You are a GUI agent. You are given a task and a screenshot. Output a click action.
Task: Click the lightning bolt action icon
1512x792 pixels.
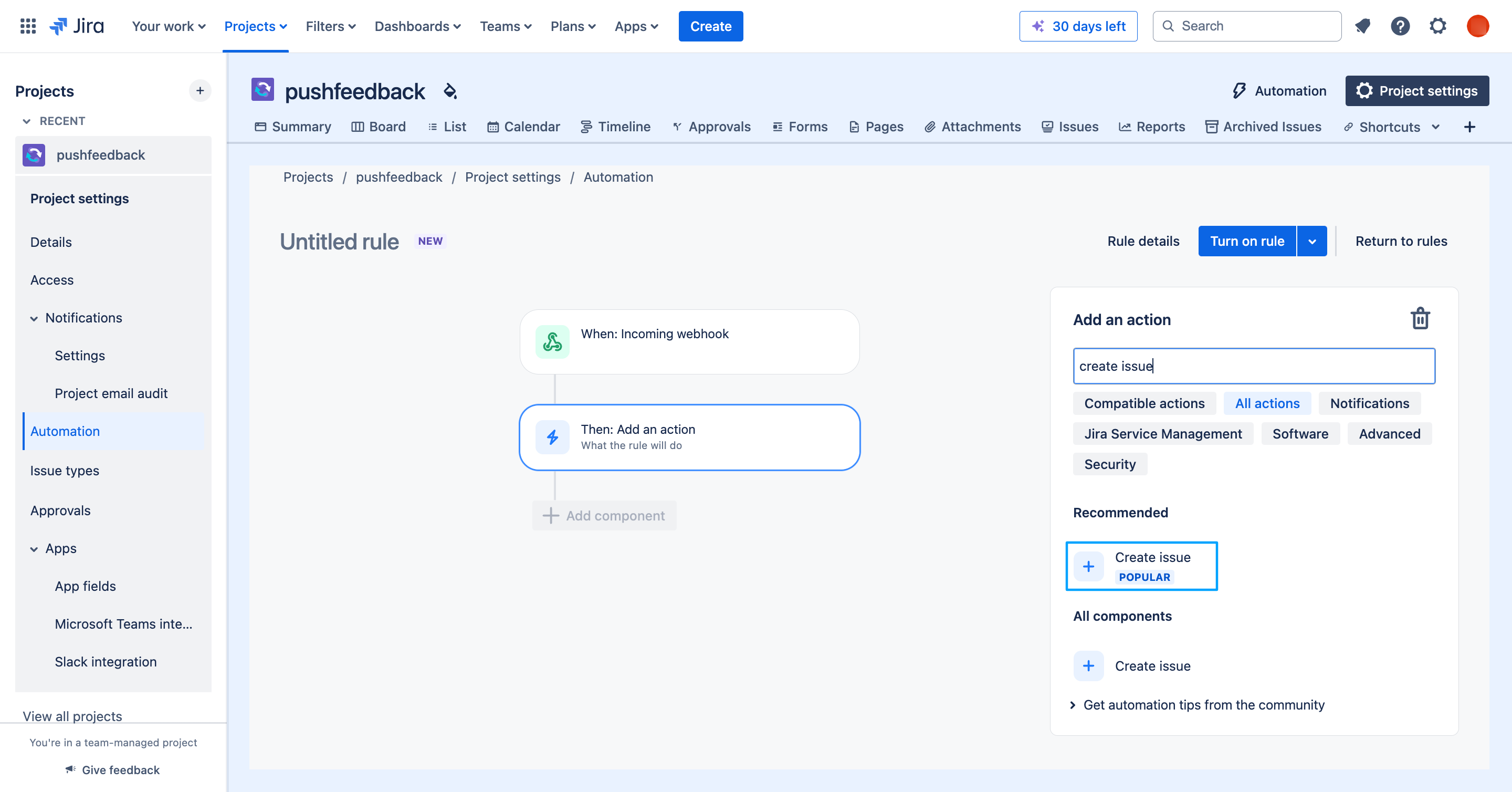click(553, 437)
